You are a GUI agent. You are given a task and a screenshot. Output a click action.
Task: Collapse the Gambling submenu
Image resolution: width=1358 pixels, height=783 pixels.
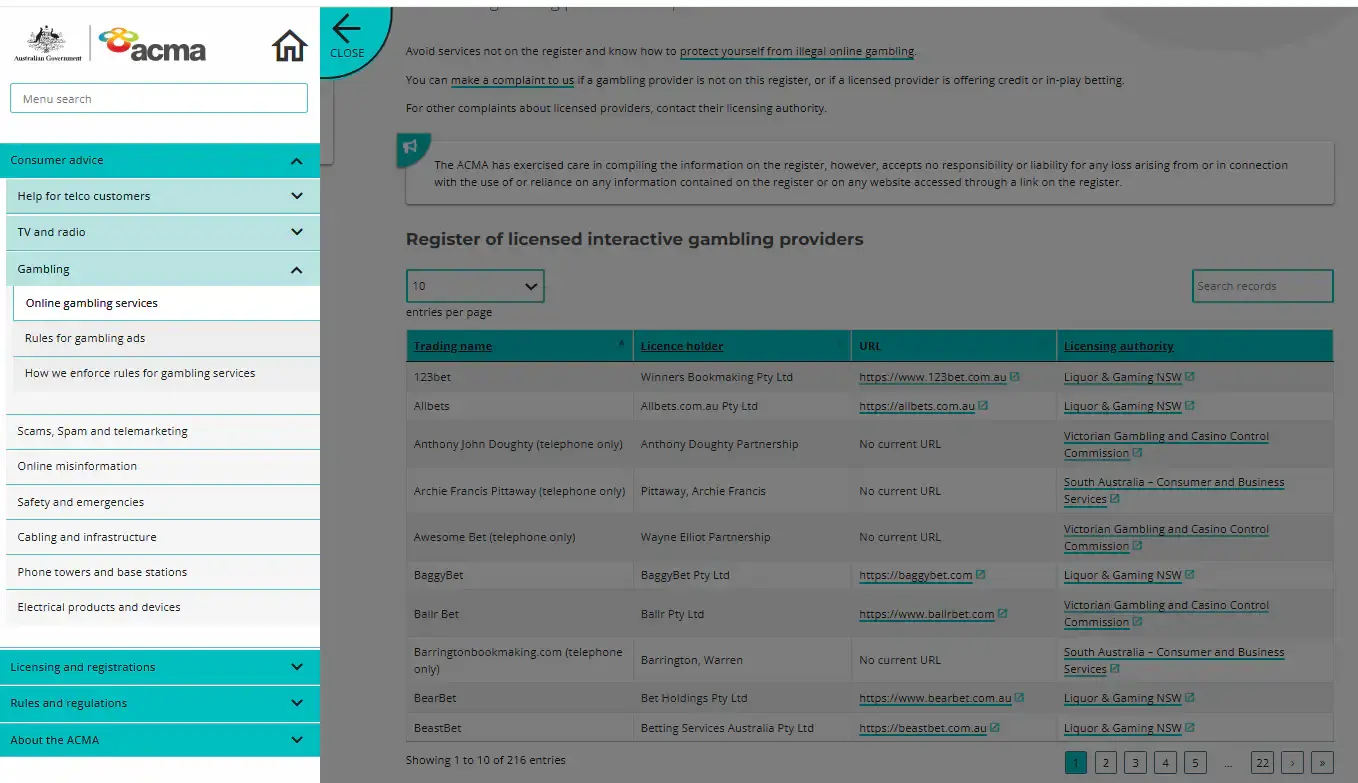coord(297,270)
